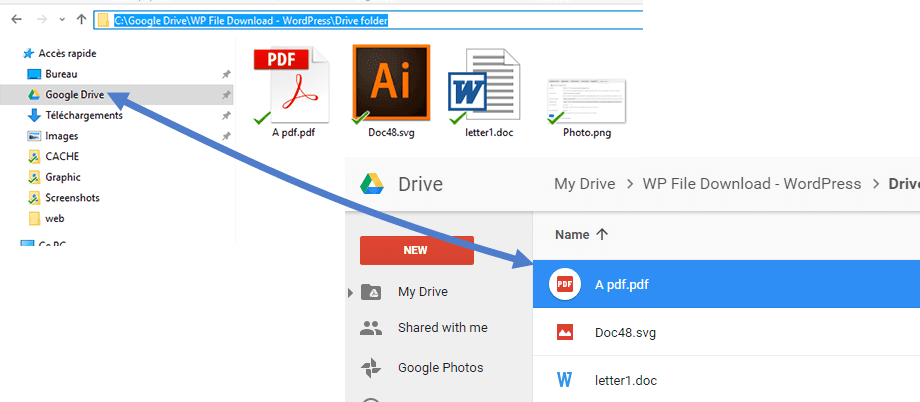Open the Screenshots folder in sidebar
The height and width of the screenshot is (402, 920).
[72, 198]
